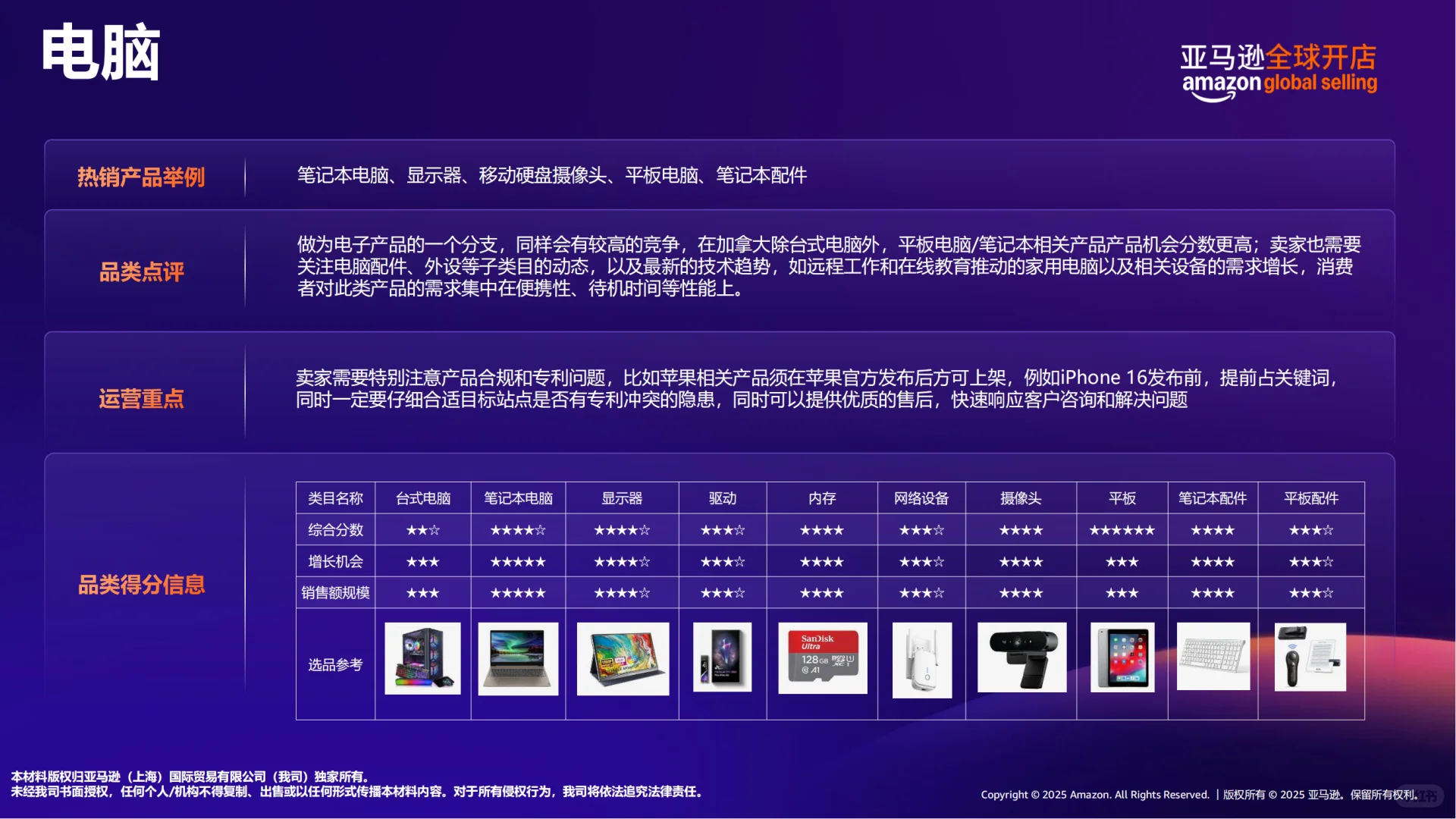Select the iPad product image under 平板
This screenshot has height=819, width=1456.
pos(1121,658)
